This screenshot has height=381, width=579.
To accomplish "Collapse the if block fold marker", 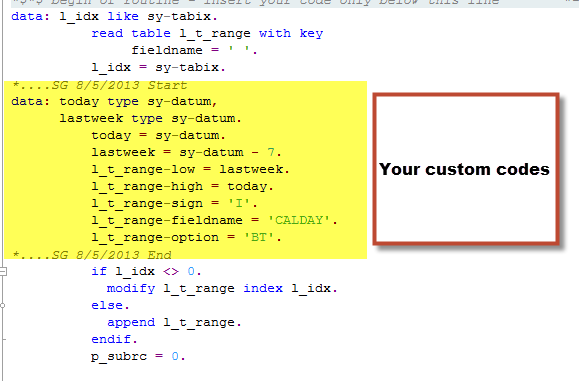I will pos(3,272).
